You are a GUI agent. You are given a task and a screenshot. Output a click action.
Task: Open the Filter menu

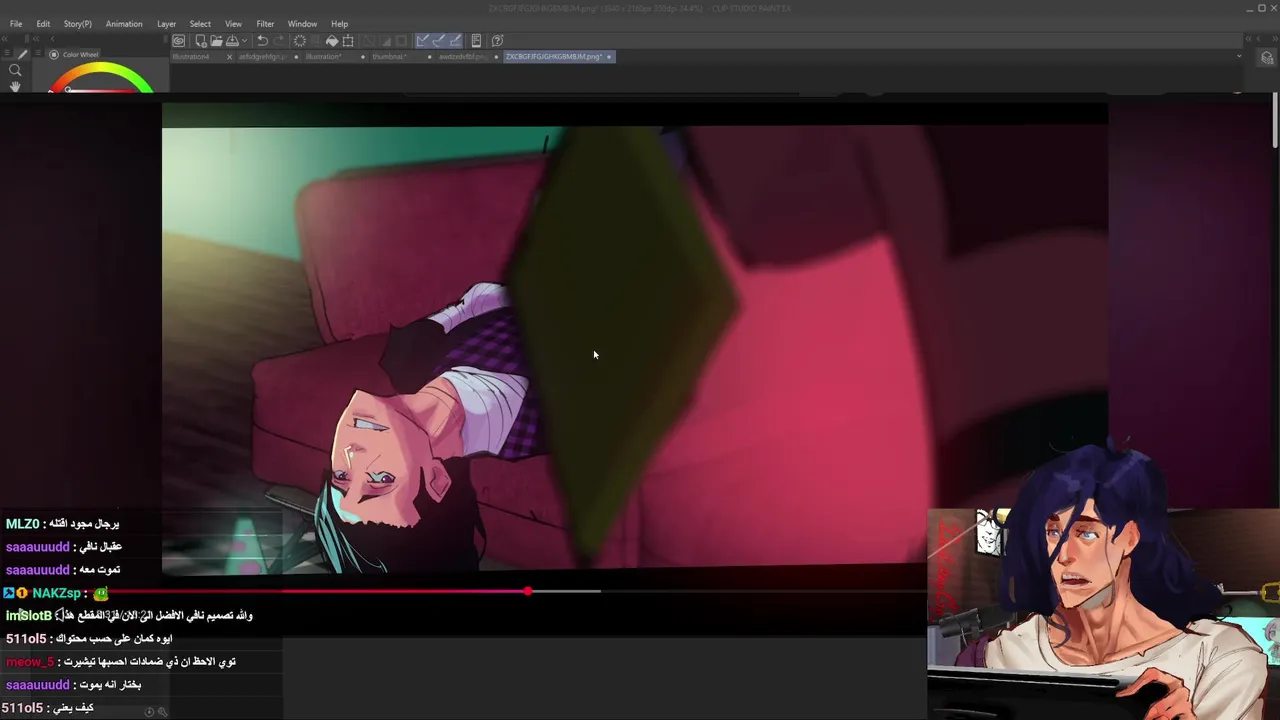tap(265, 24)
